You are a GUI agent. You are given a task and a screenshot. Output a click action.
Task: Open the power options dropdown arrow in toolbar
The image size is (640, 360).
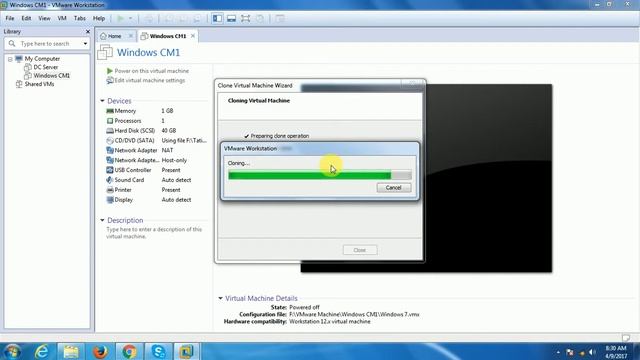point(130,18)
